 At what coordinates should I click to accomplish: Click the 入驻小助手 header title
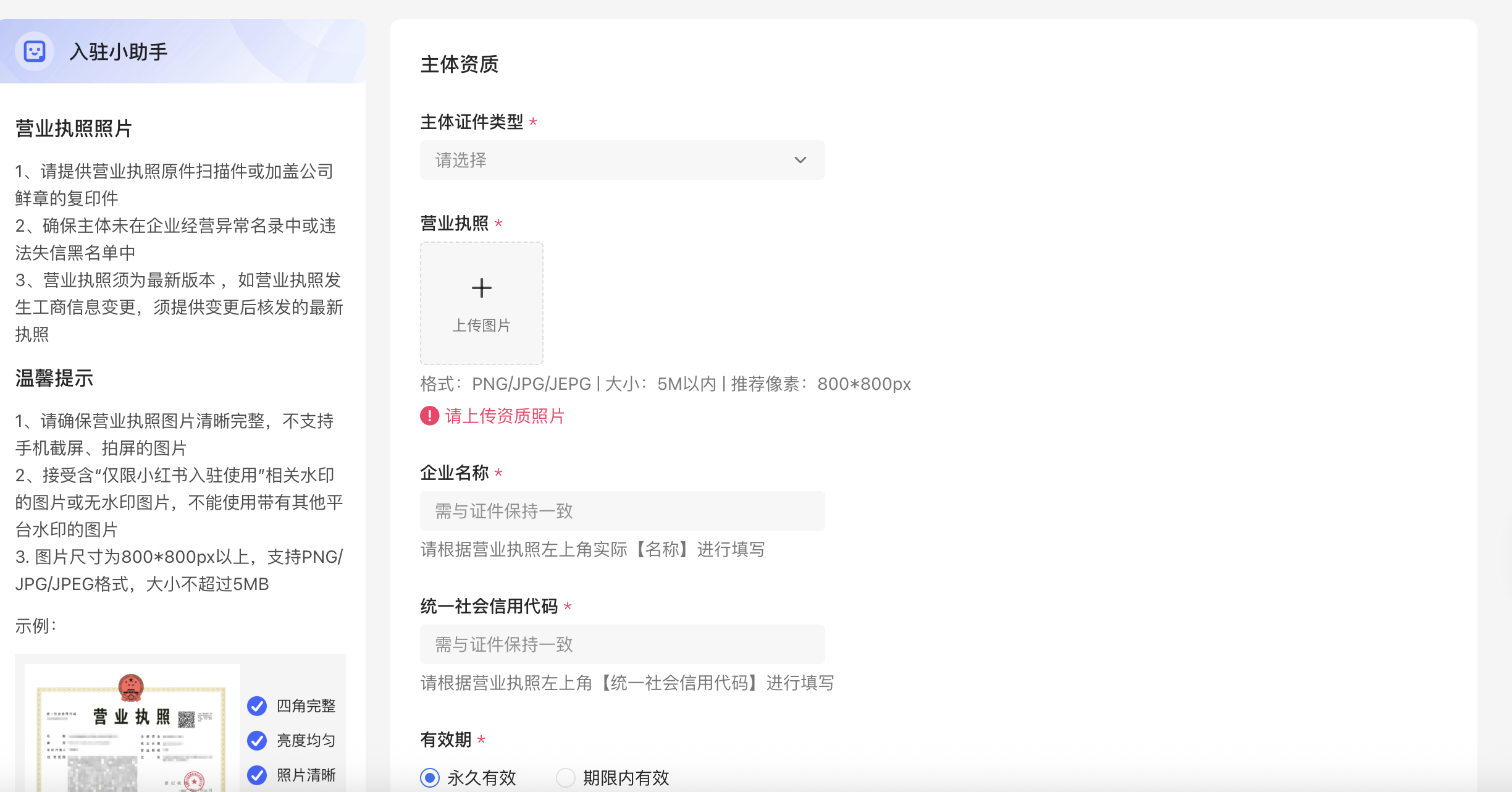pyautogui.click(x=119, y=52)
